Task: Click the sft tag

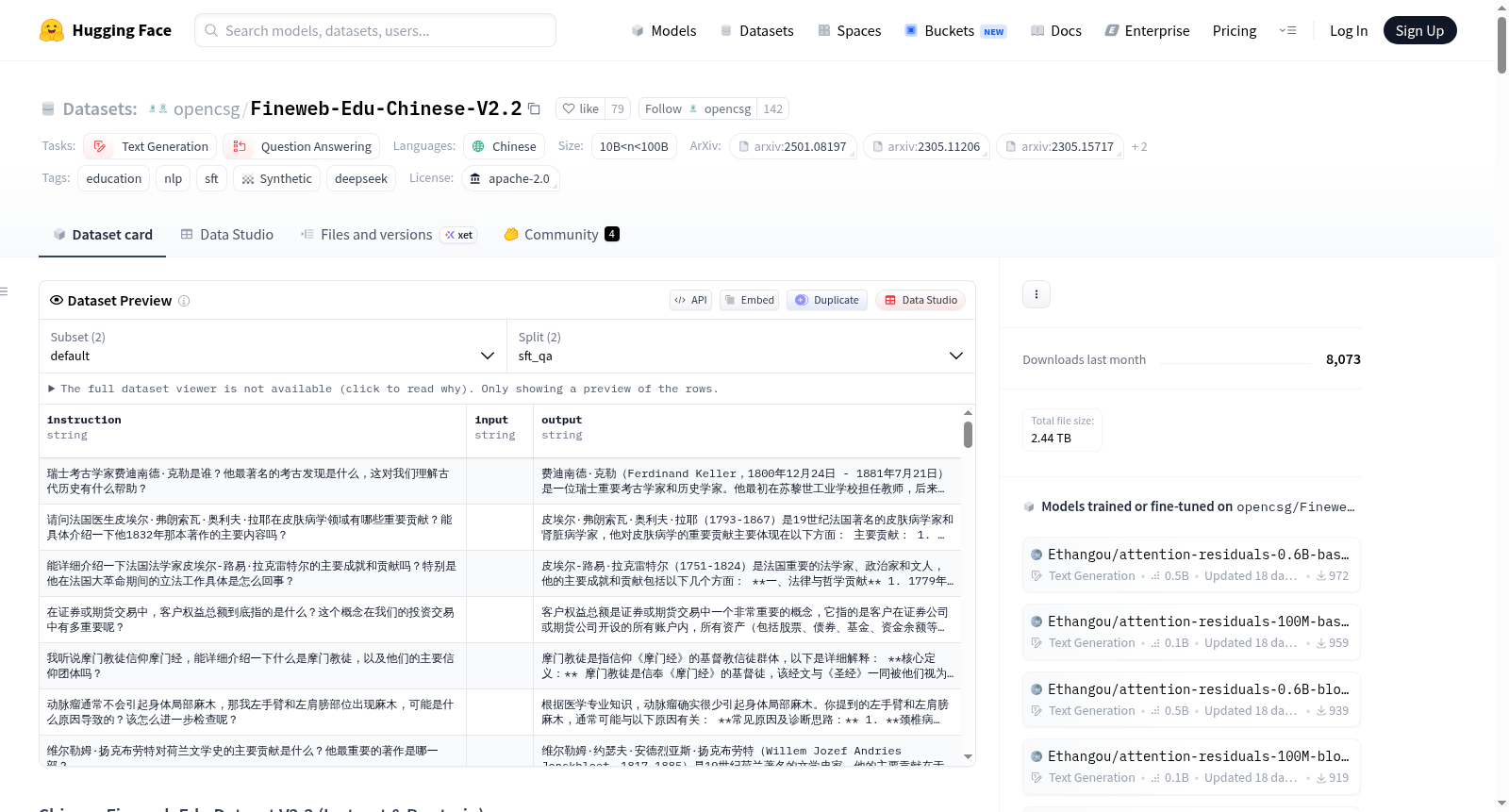Action: pos(211,178)
